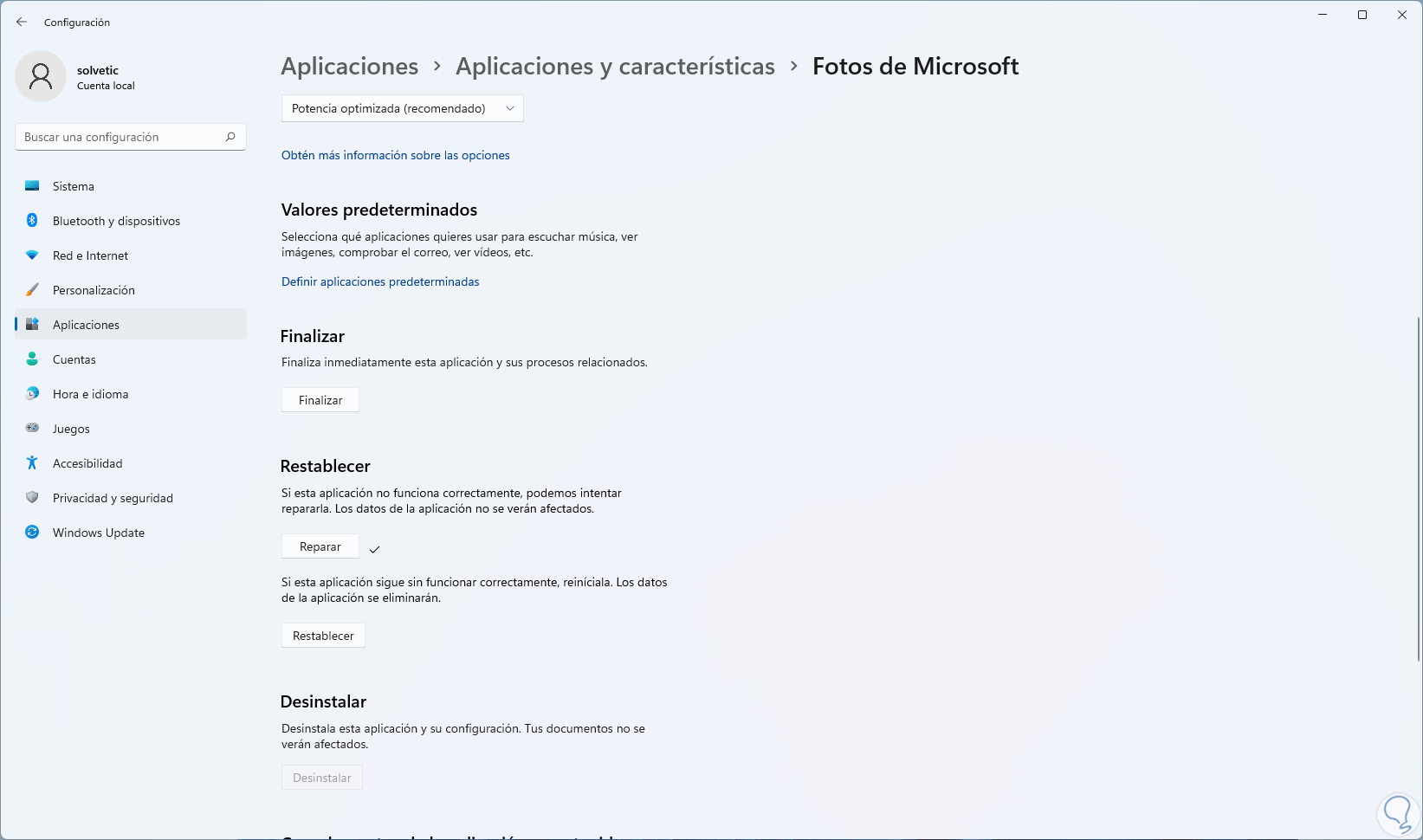Image resolution: width=1423 pixels, height=840 pixels.
Task: Open Sistema settings
Action: click(x=131, y=186)
